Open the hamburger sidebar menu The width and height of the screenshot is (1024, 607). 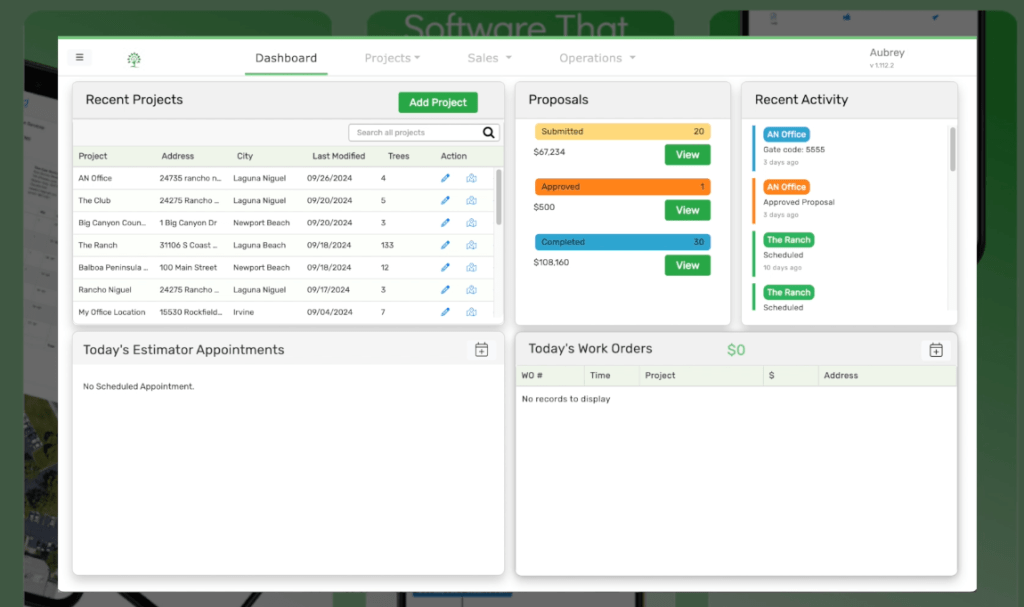(80, 58)
